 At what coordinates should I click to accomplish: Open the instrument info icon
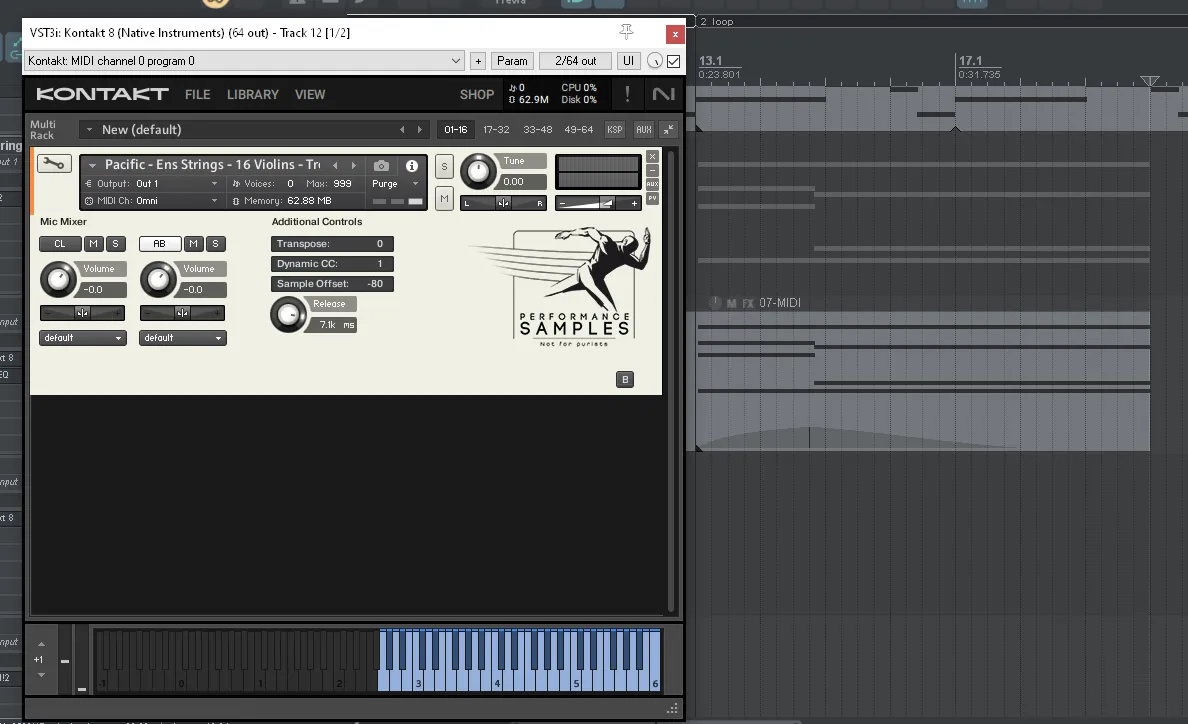click(x=411, y=165)
